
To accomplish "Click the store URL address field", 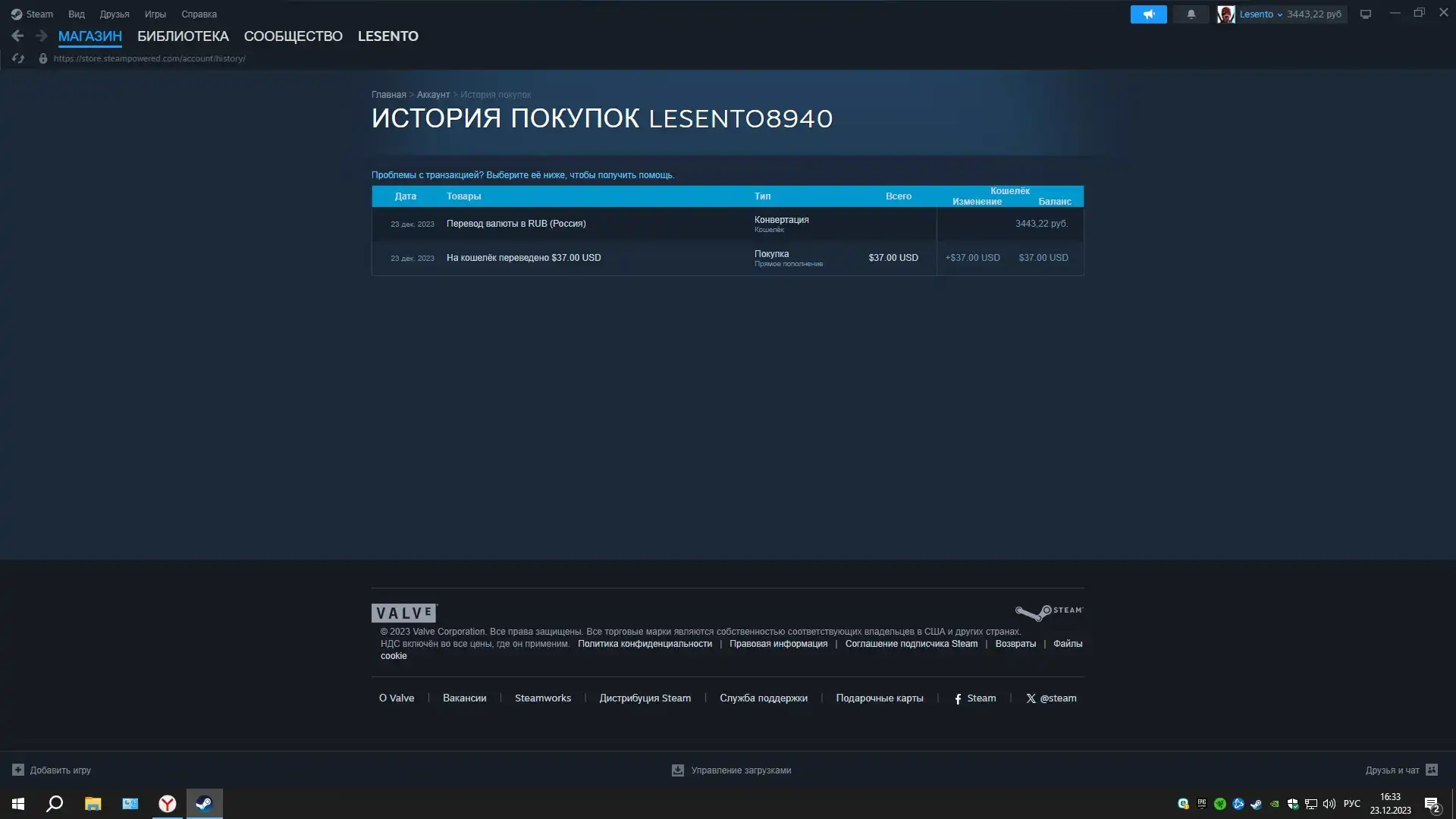I will [149, 58].
